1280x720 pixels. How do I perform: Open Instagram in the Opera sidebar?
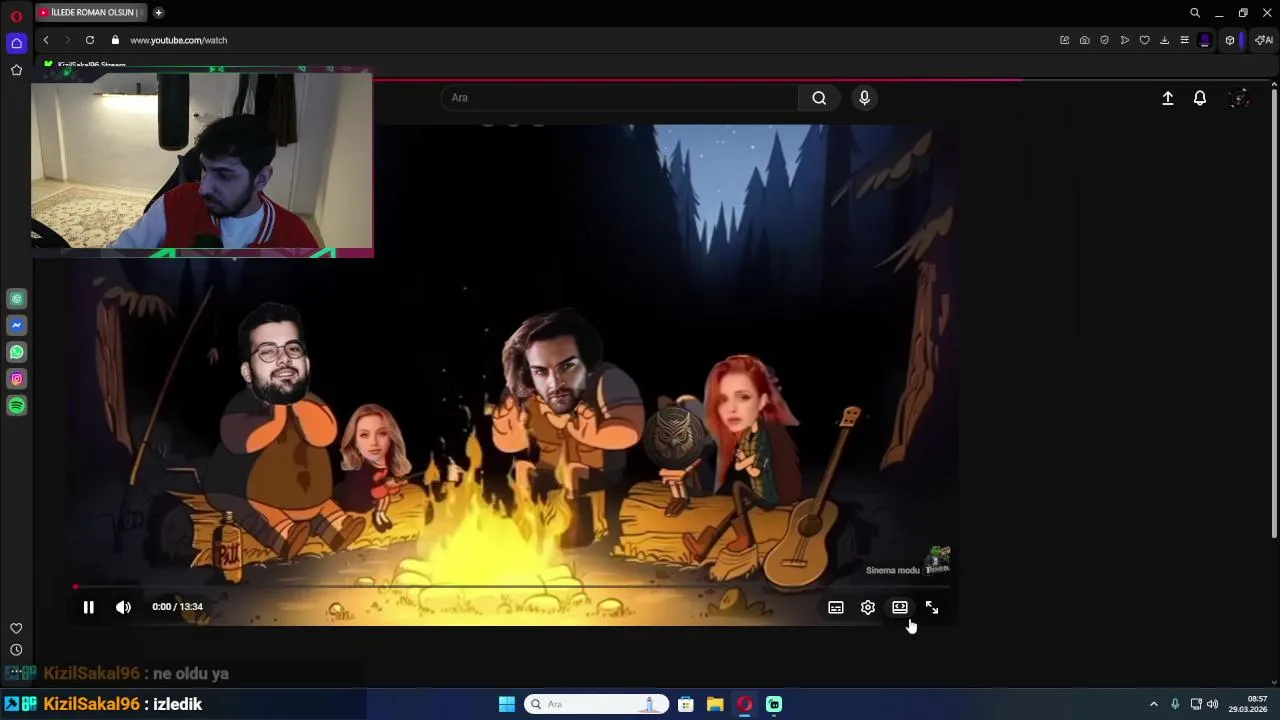tap(16, 379)
